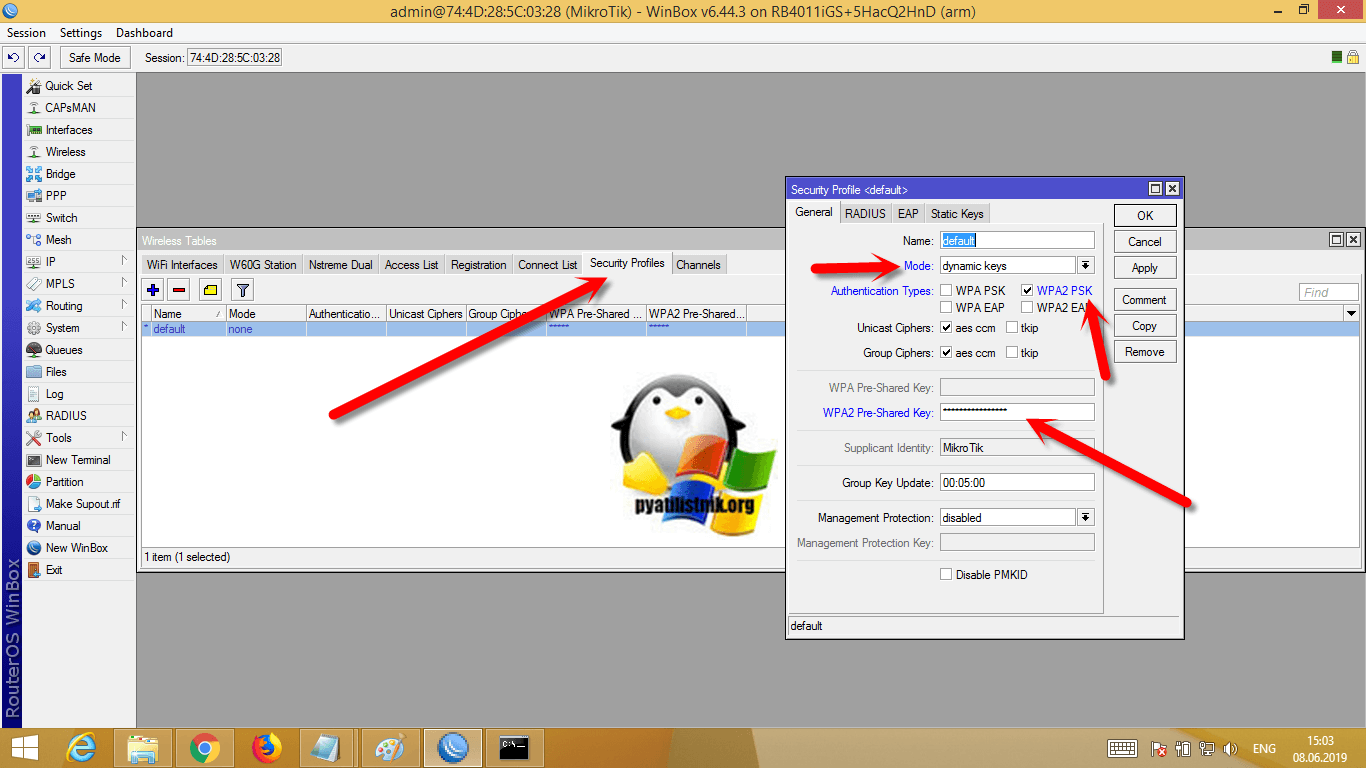This screenshot has width=1366, height=768.
Task: Open Google Chrome from the taskbar
Action: pyautogui.click(x=205, y=747)
